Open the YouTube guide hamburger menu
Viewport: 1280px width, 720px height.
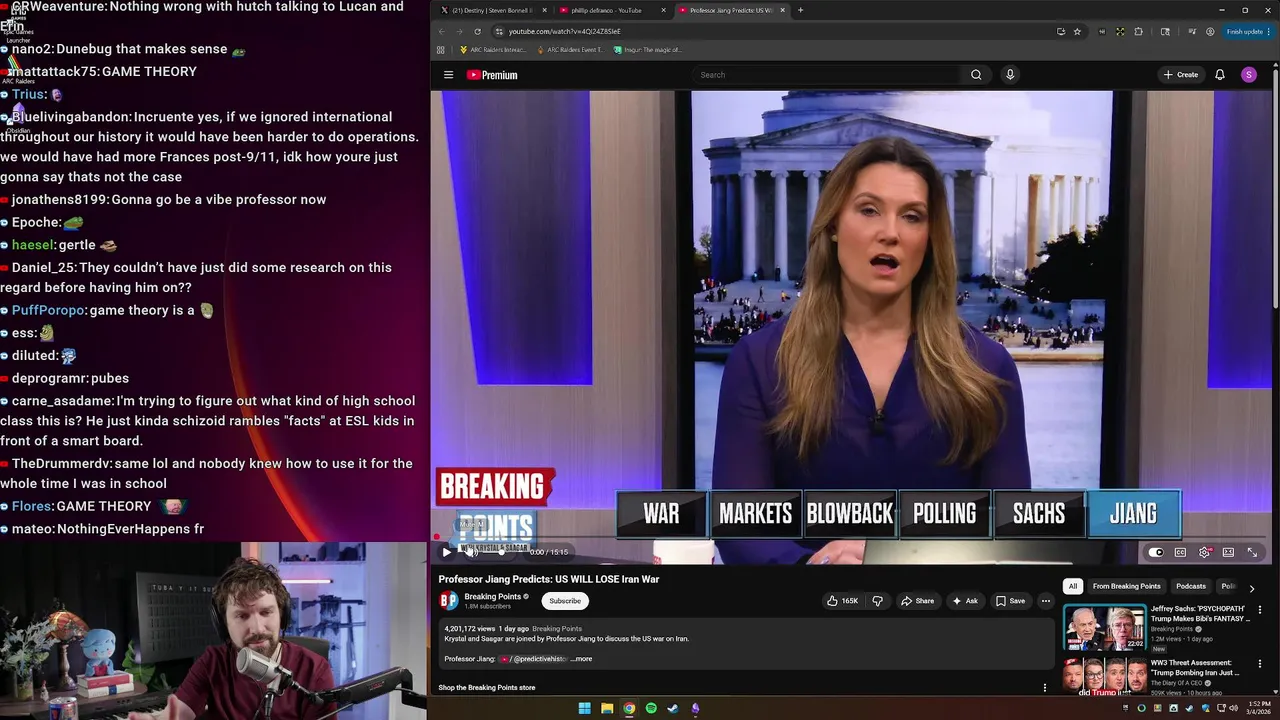[448, 75]
